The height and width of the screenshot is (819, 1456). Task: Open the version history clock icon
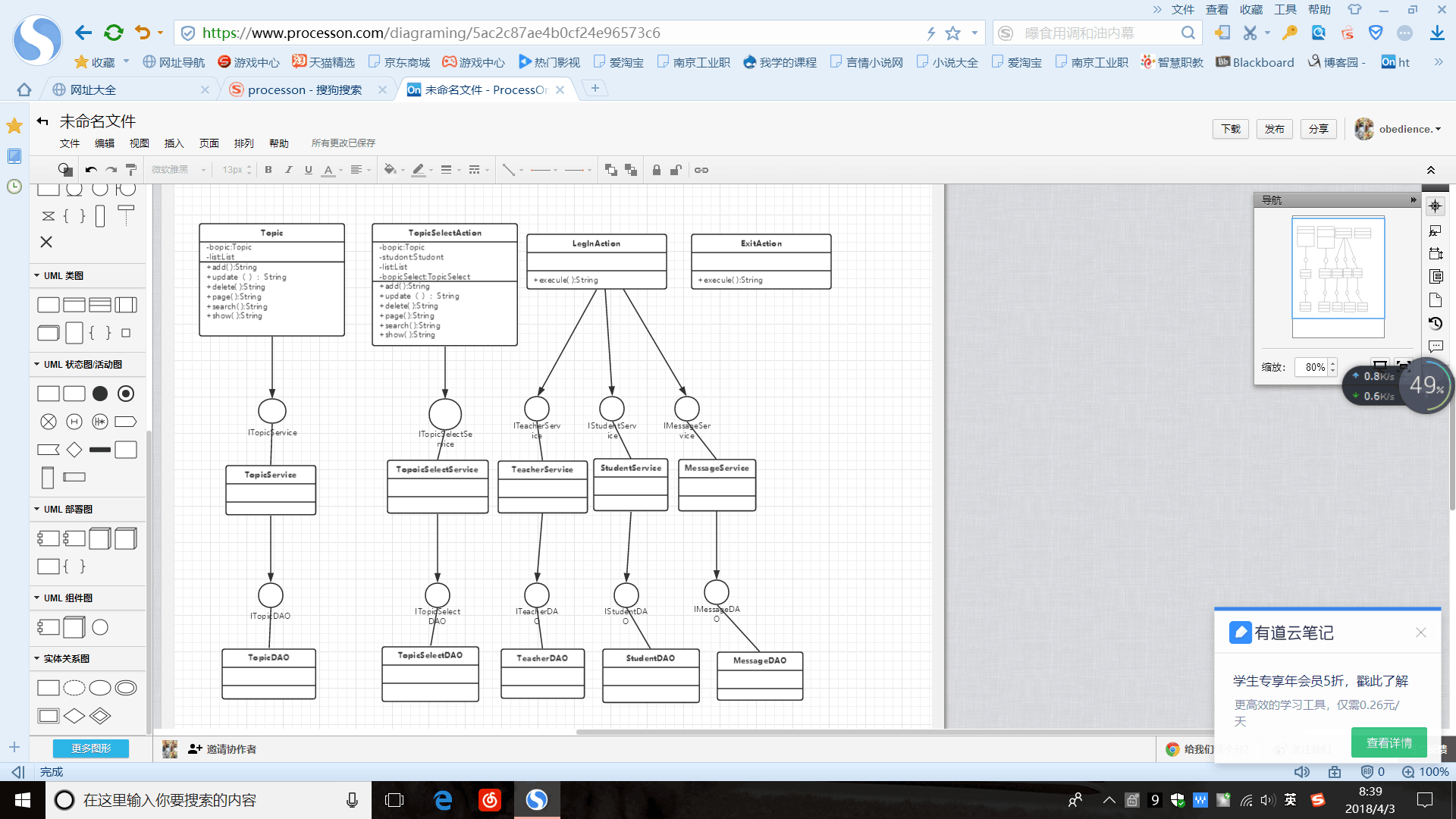pos(1436,323)
